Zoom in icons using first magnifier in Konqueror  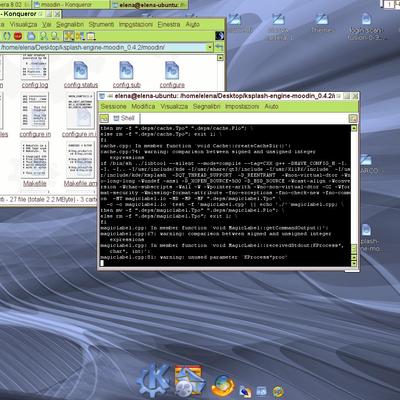point(43,36)
